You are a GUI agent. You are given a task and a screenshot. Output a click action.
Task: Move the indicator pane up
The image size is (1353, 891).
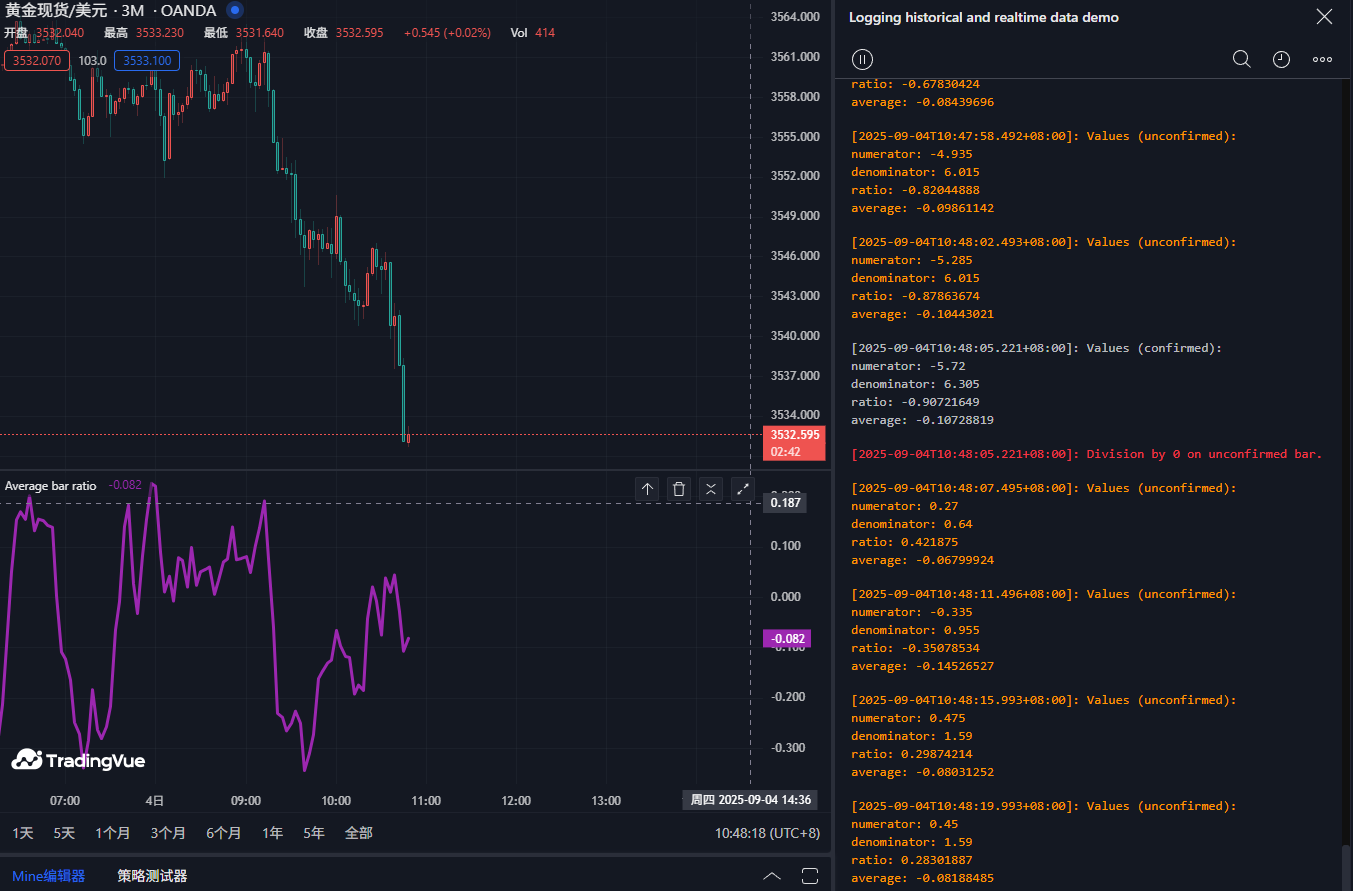(x=647, y=489)
